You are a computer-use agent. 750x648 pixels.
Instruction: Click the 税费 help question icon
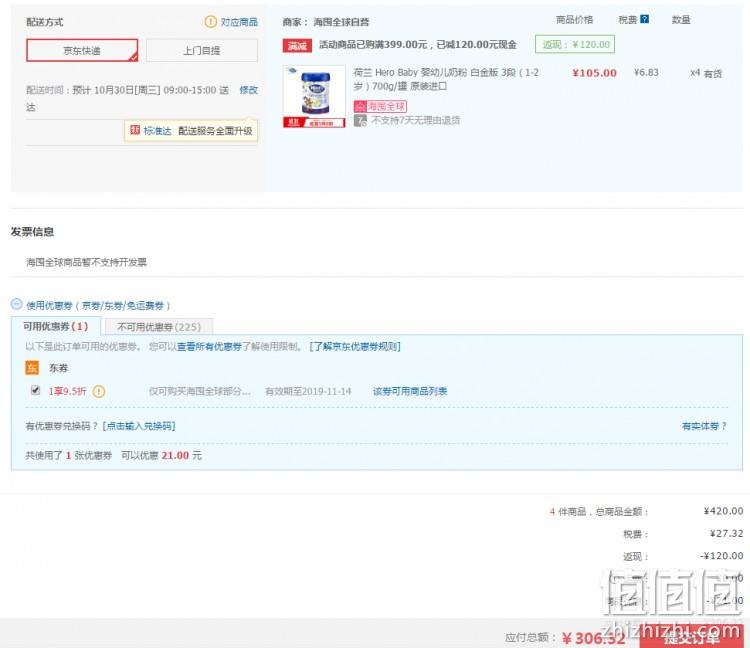pos(644,19)
